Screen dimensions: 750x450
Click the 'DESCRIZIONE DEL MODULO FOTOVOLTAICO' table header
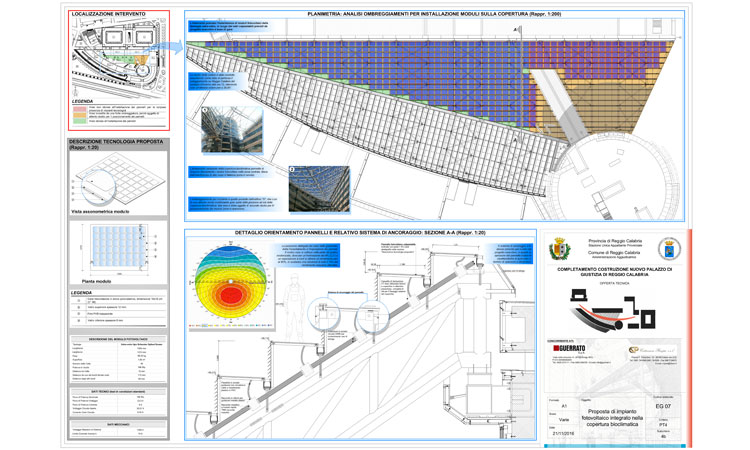pyautogui.click(x=119, y=340)
